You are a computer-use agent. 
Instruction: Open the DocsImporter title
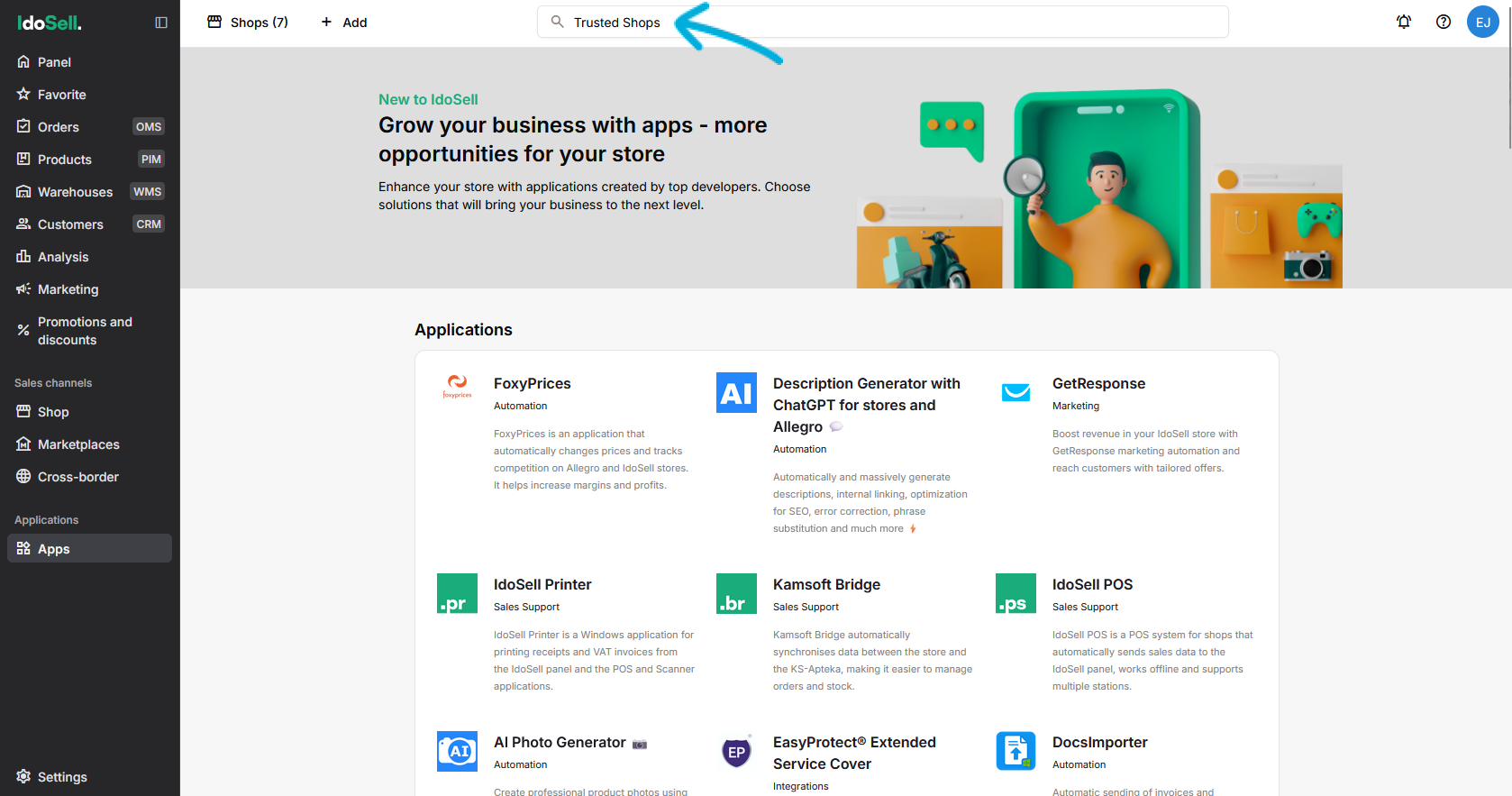pos(1099,742)
